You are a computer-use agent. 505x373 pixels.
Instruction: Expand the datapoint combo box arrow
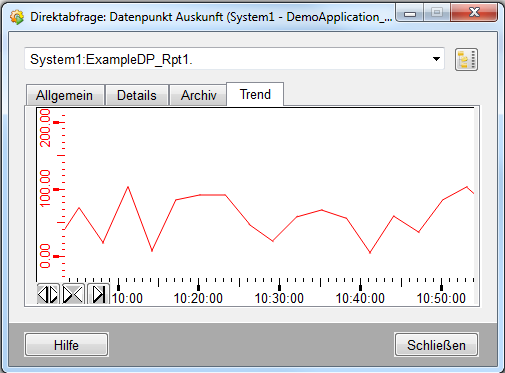pos(436,59)
